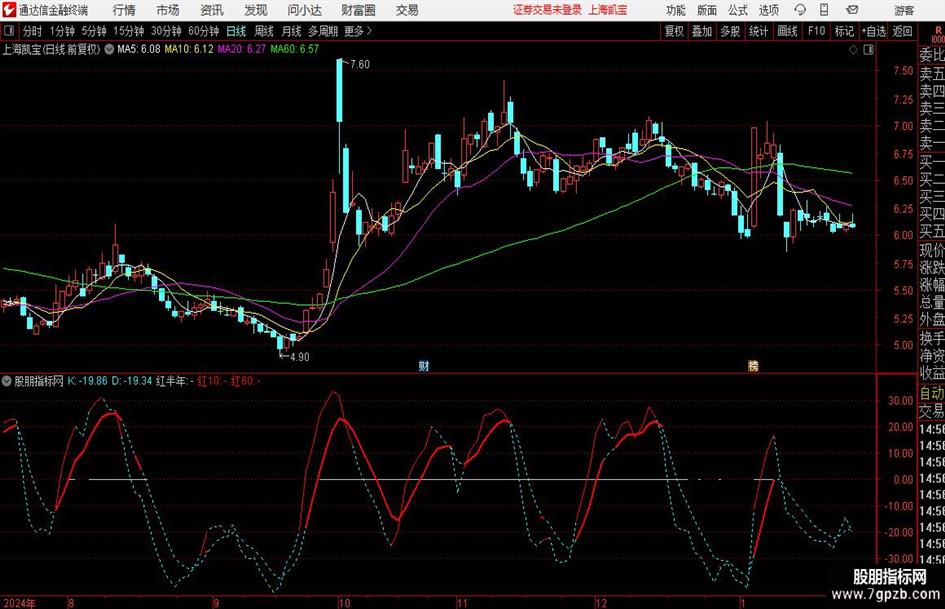Image resolution: width=945 pixels, height=609 pixels.
Task: Click the 画线 draw line button
Action: 787,31
